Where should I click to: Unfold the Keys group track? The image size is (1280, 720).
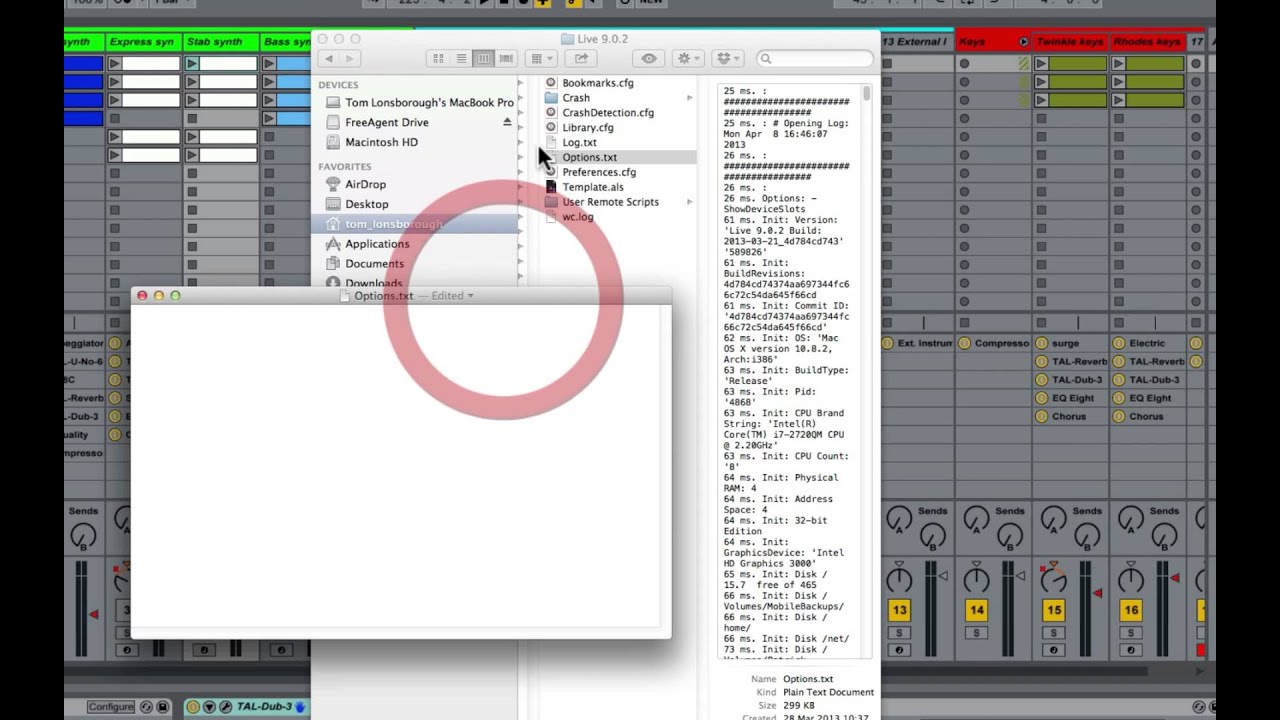[1023, 42]
